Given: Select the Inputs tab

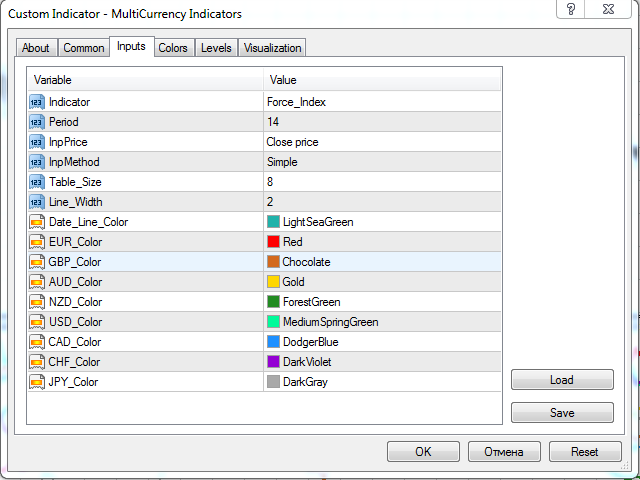Looking at the screenshot, I should tap(131, 46).
